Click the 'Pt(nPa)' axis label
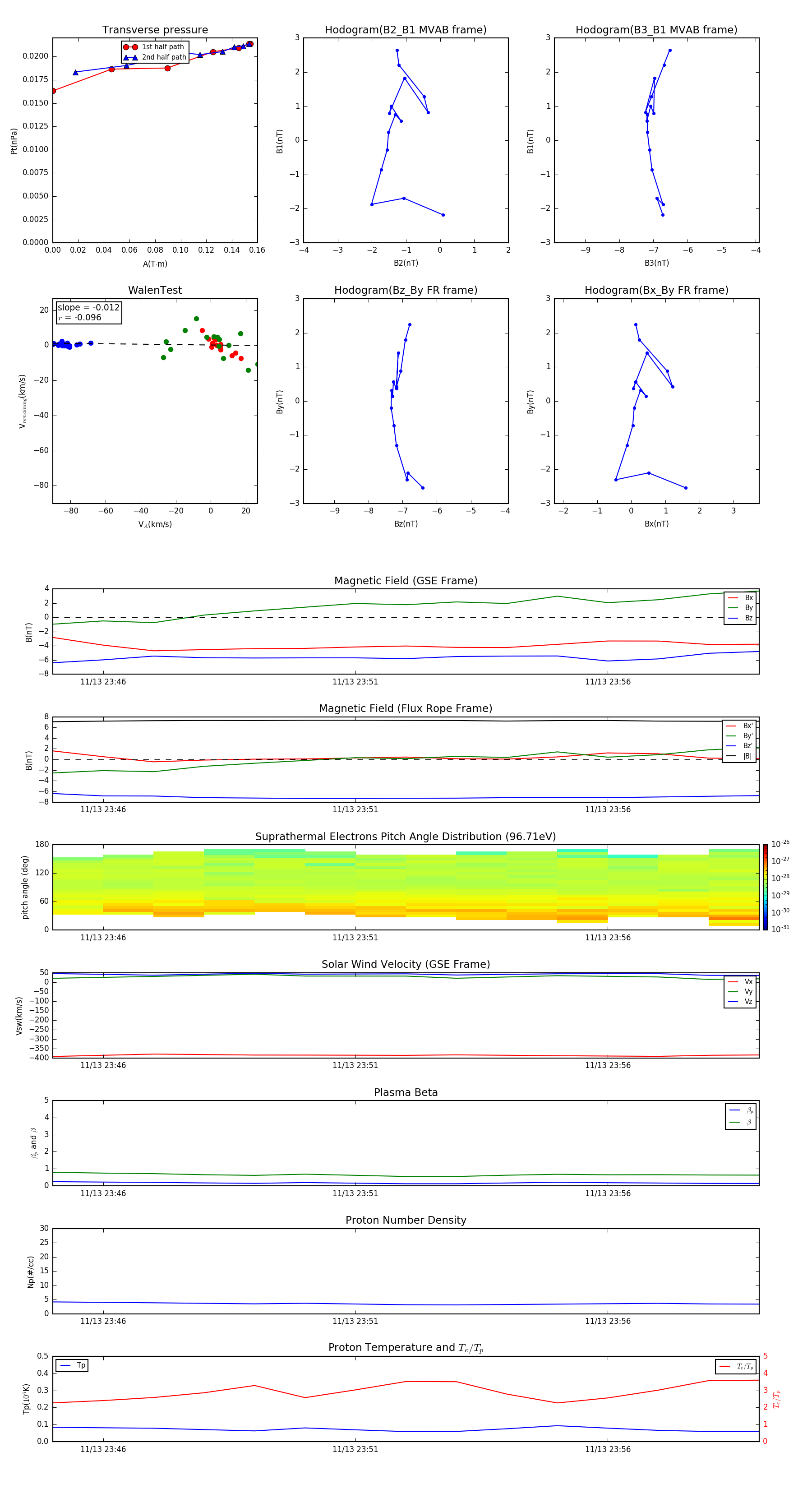The image size is (812, 1489). (14, 140)
